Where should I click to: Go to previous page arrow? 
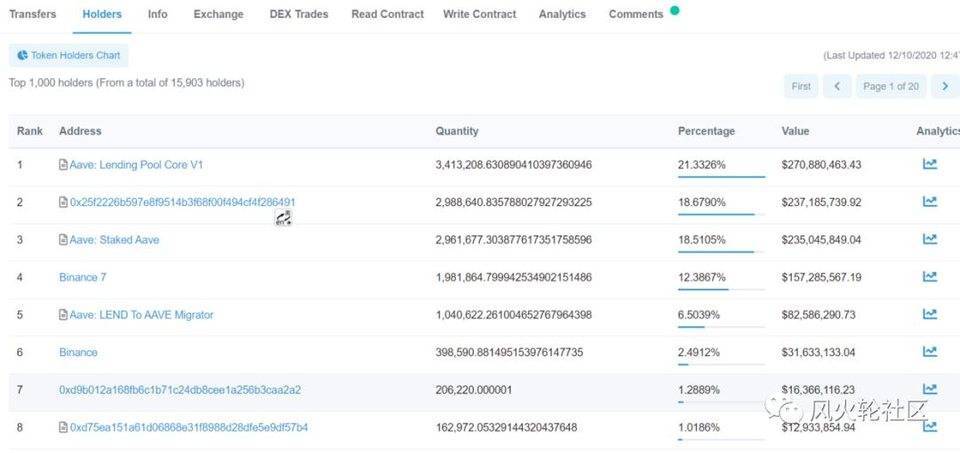click(x=837, y=86)
